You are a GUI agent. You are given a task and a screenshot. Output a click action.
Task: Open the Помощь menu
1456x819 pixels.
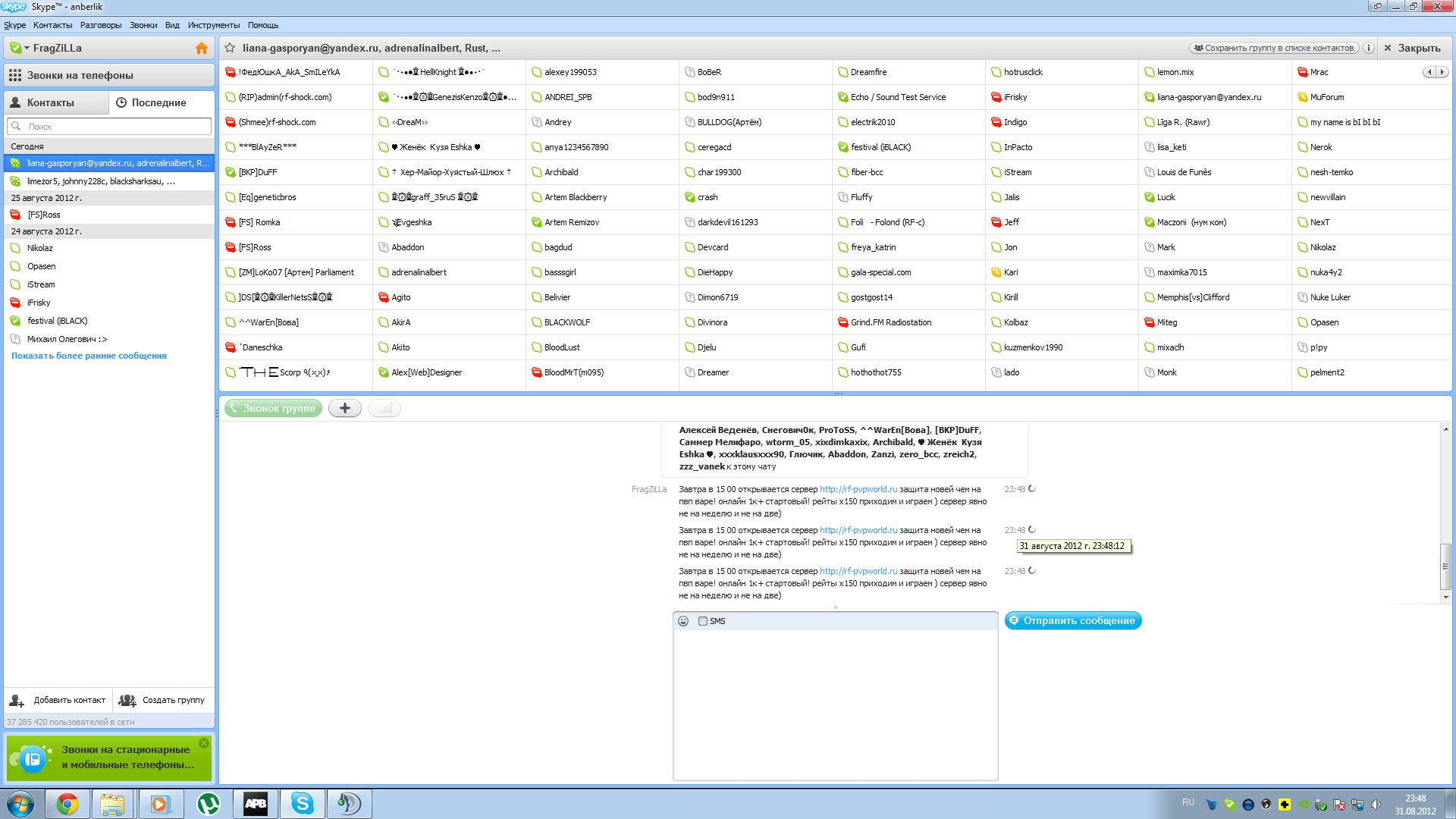pyautogui.click(x=263, y=25)
